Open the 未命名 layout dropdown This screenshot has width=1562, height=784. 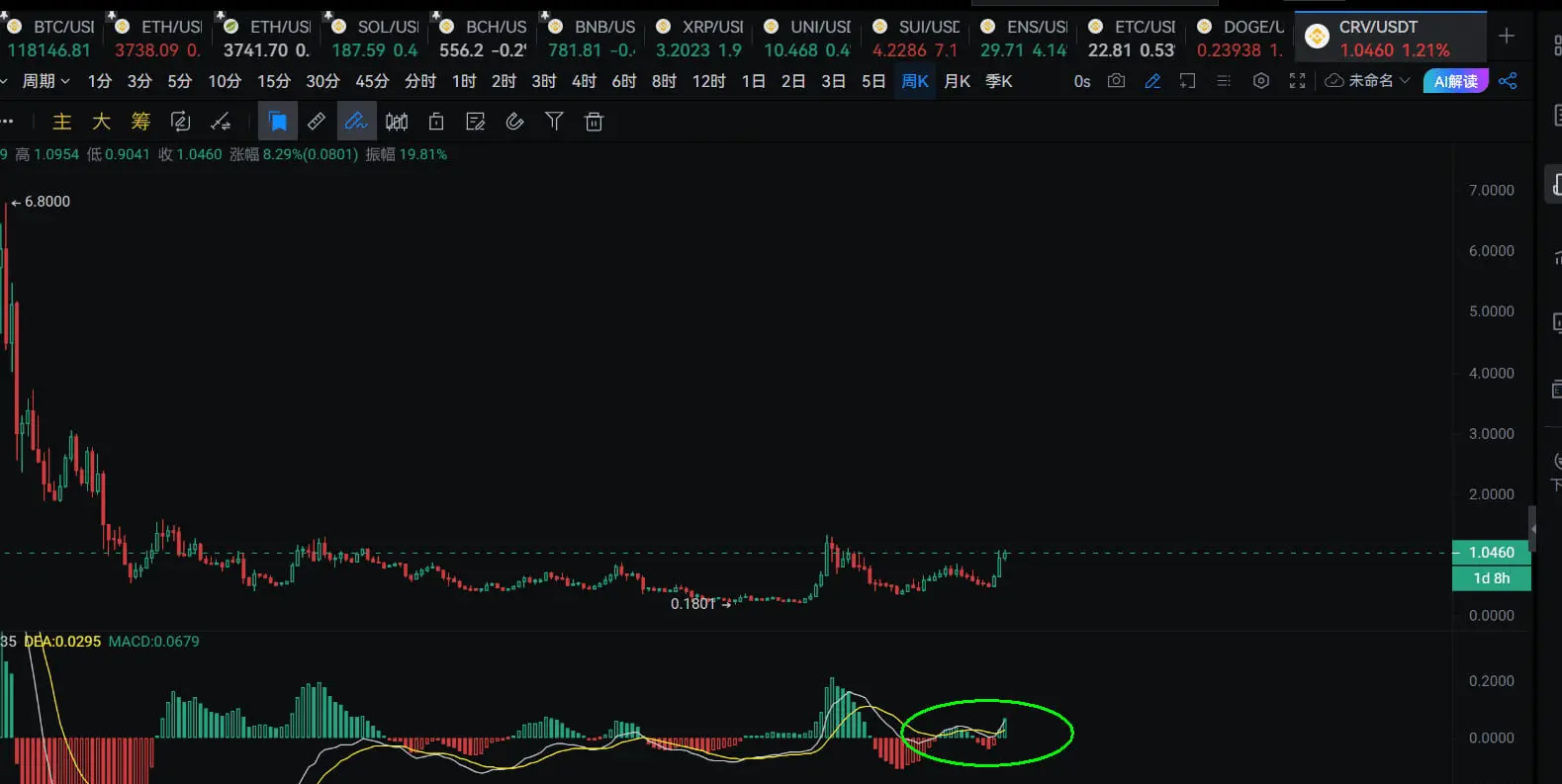click(x=1368, y=81)
